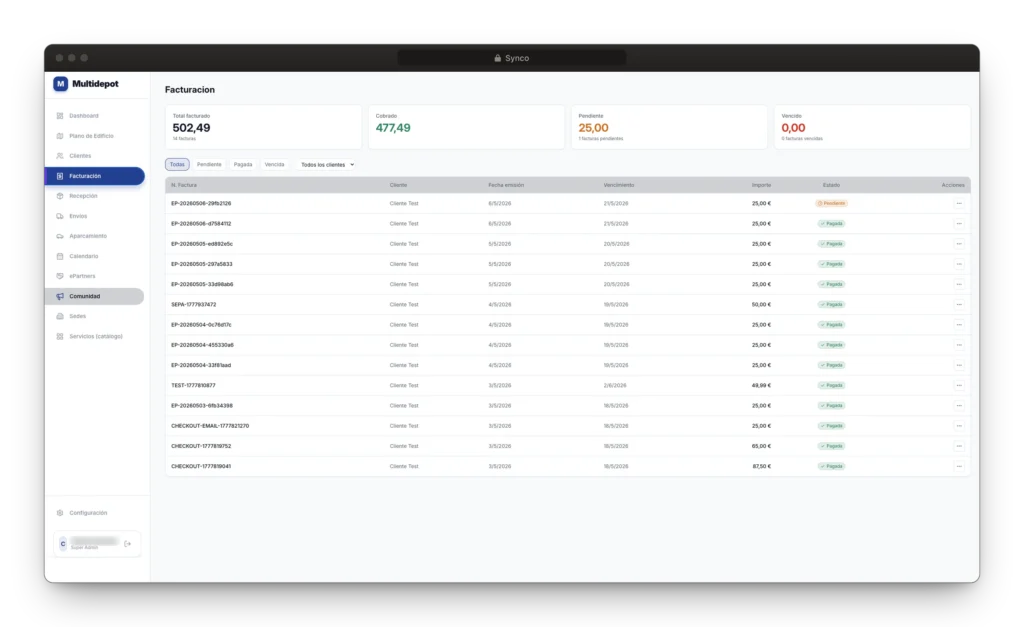
Task: Click the Total facturado 502,49 card
Action: click(263, 127)
